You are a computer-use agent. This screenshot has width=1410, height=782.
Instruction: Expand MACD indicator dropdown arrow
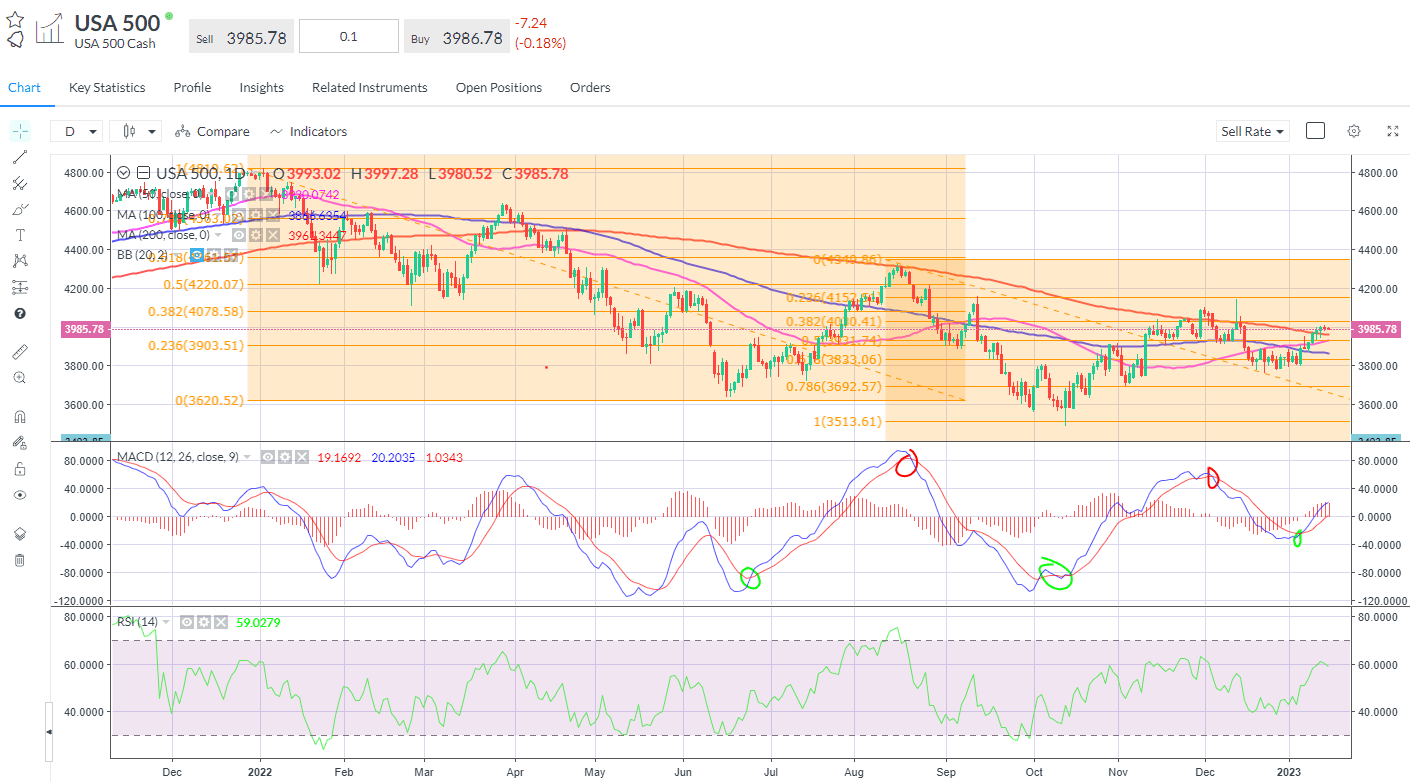(x=247, y=457)
